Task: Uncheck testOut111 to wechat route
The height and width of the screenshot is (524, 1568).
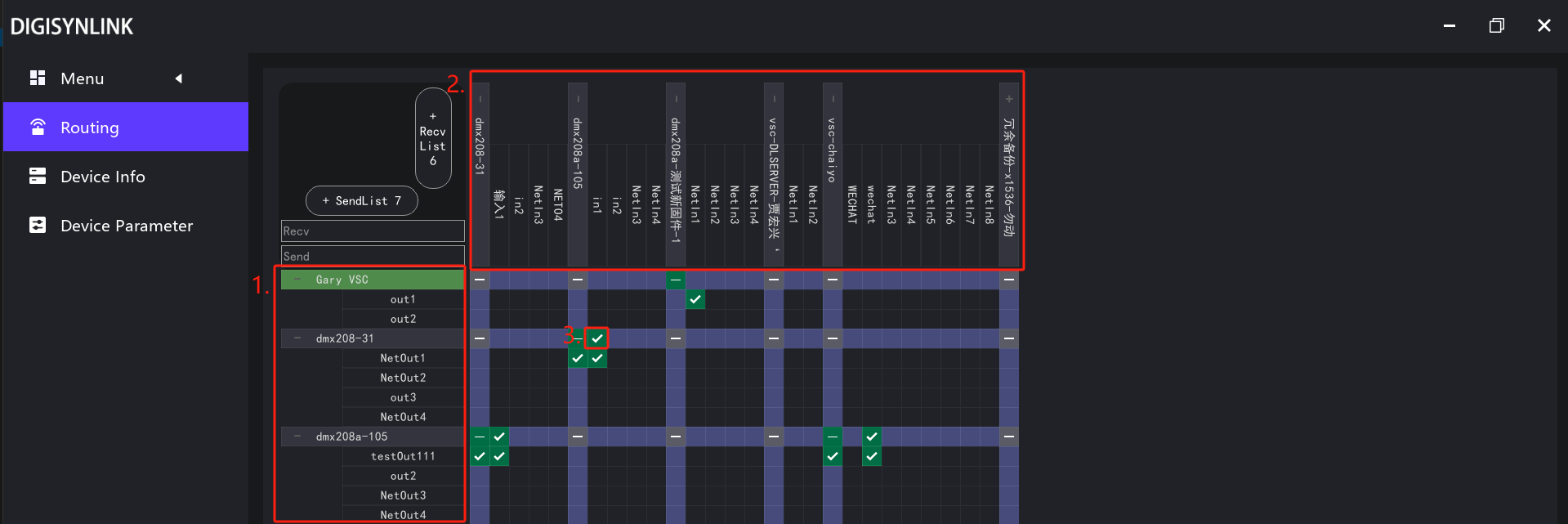Action: point(872,456)
